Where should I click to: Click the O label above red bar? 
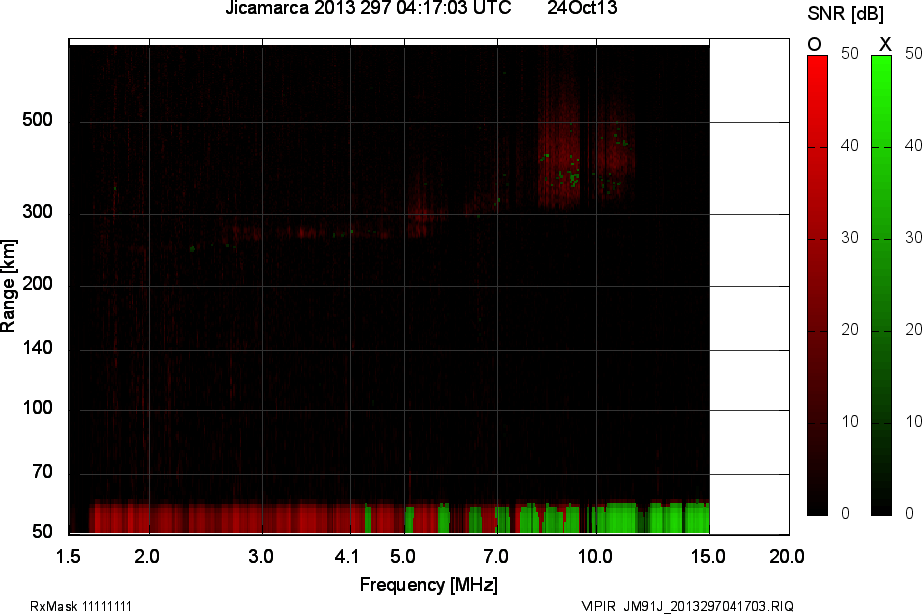814,44
